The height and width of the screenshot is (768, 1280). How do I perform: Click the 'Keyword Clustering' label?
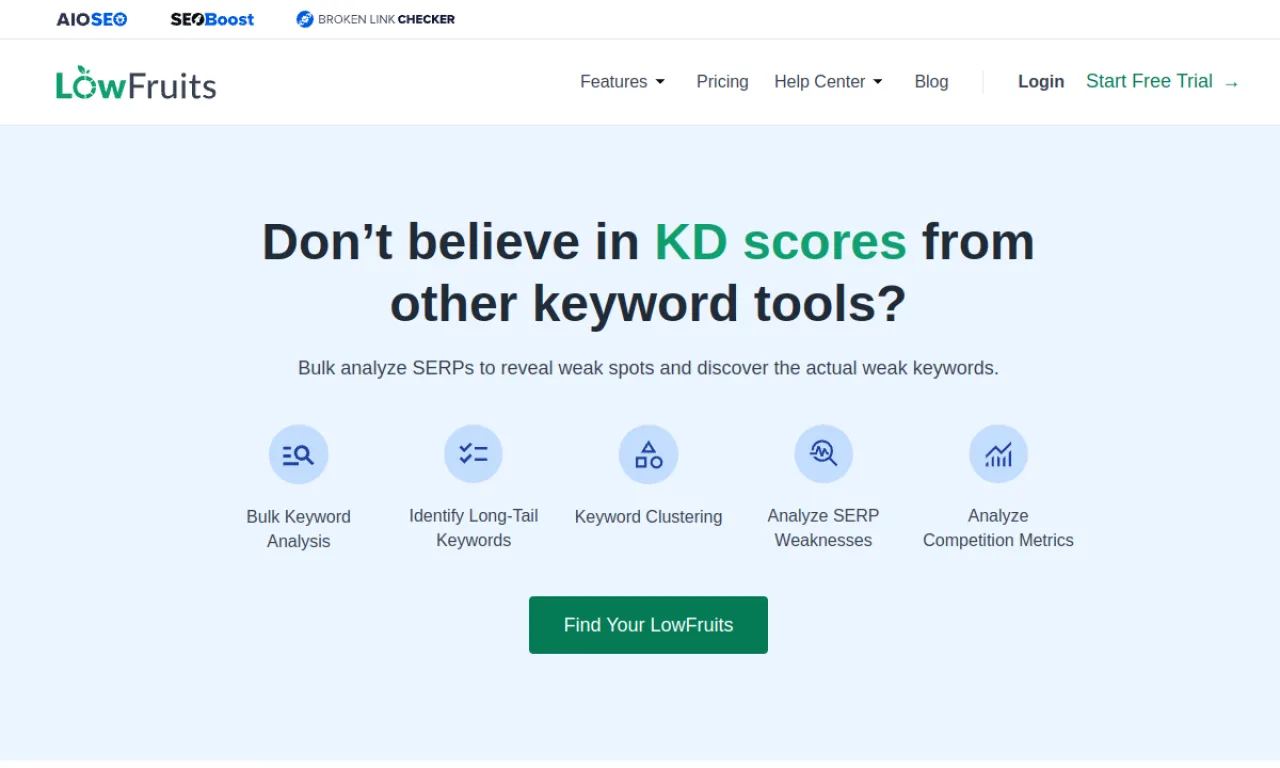click(x=648, y=517)
